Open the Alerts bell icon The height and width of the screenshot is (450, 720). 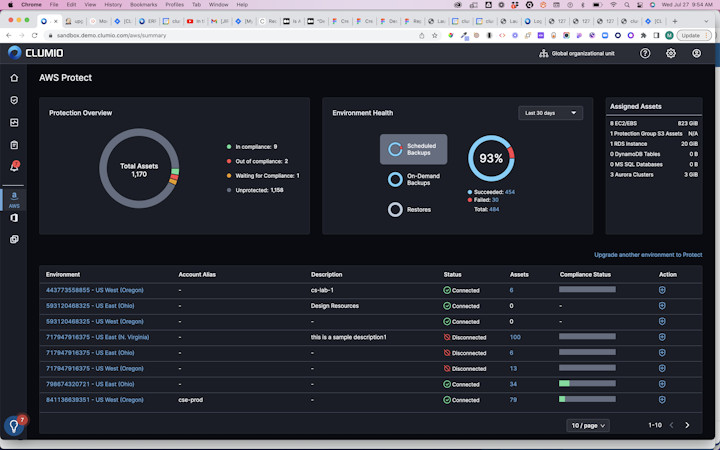(x=14, y=167)
